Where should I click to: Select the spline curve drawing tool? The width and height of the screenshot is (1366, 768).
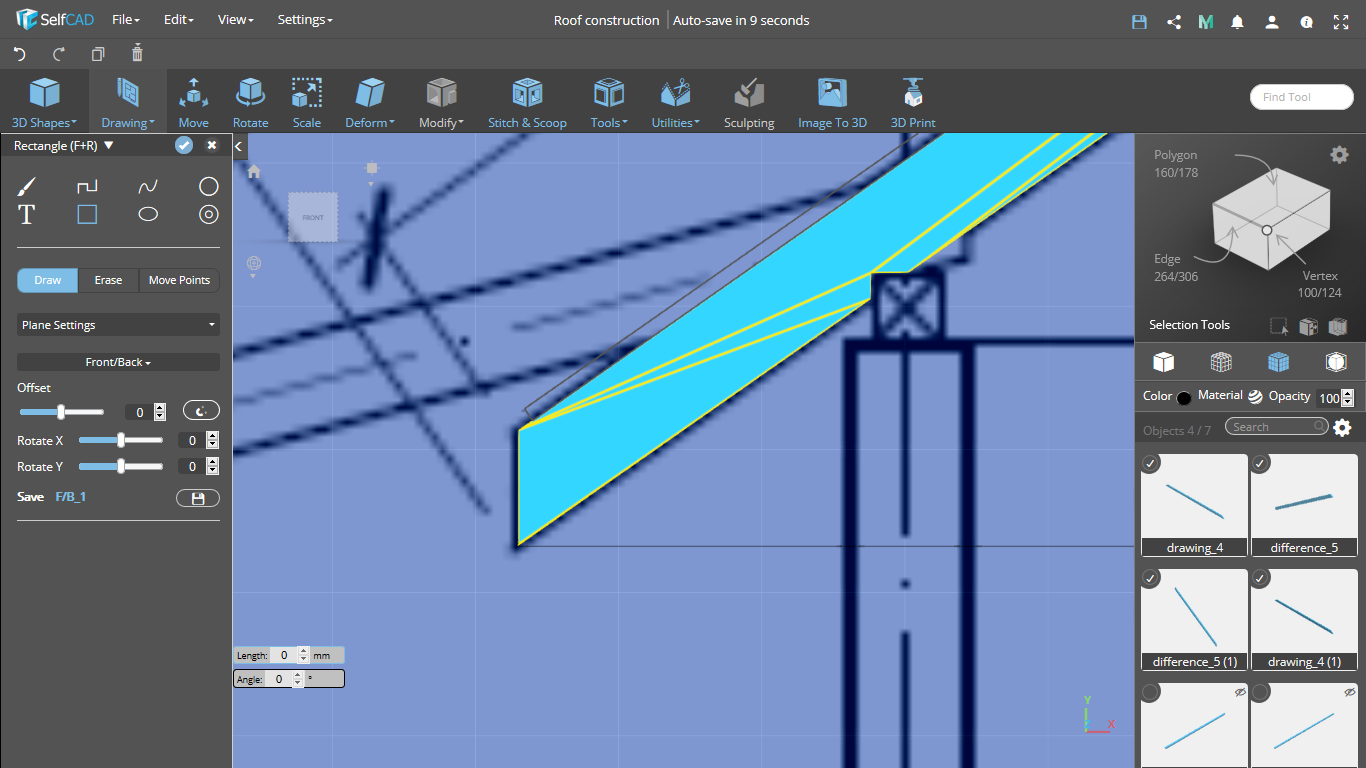point(148,186)
